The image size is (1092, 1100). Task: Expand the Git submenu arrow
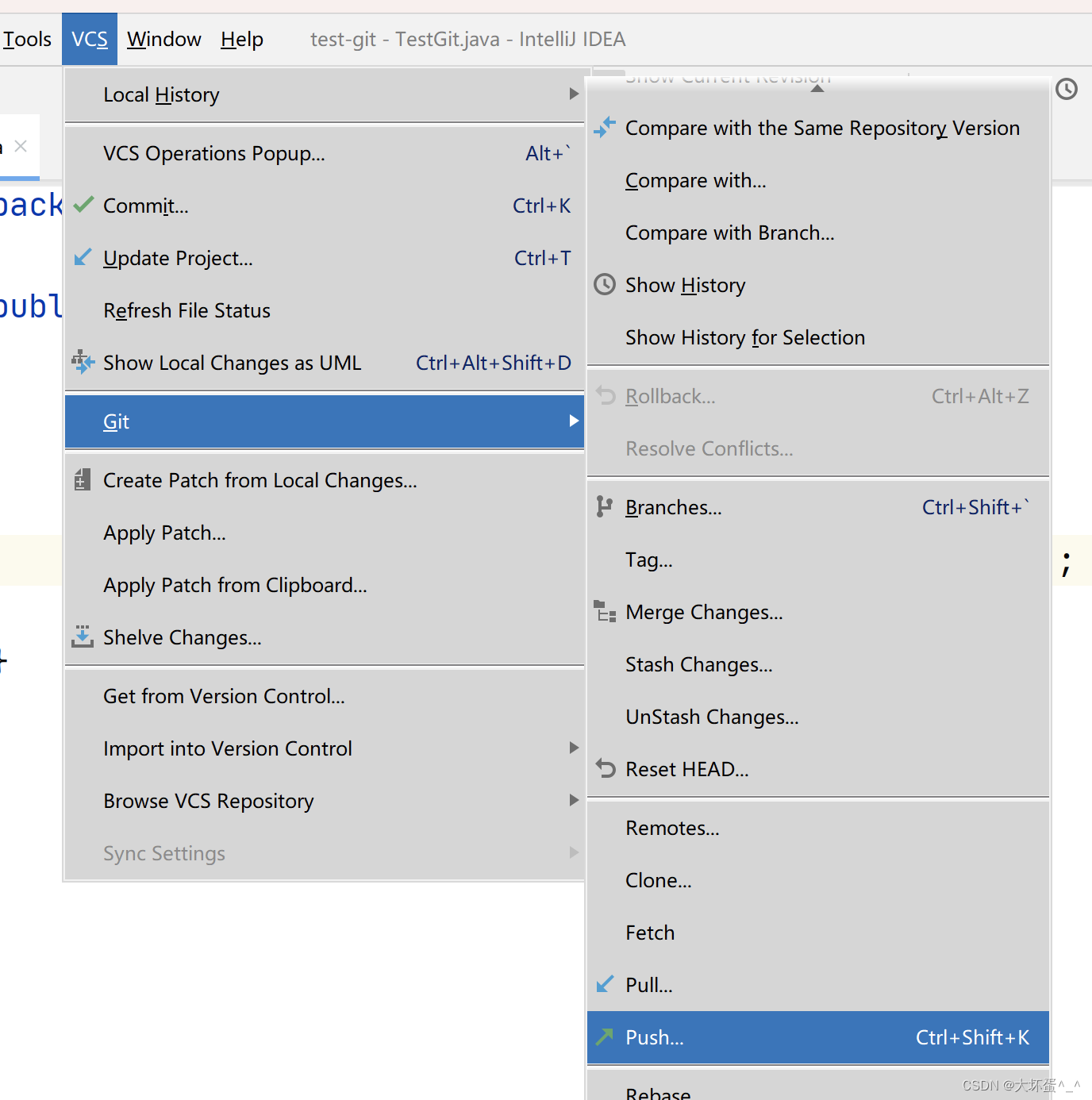[574, 421]
